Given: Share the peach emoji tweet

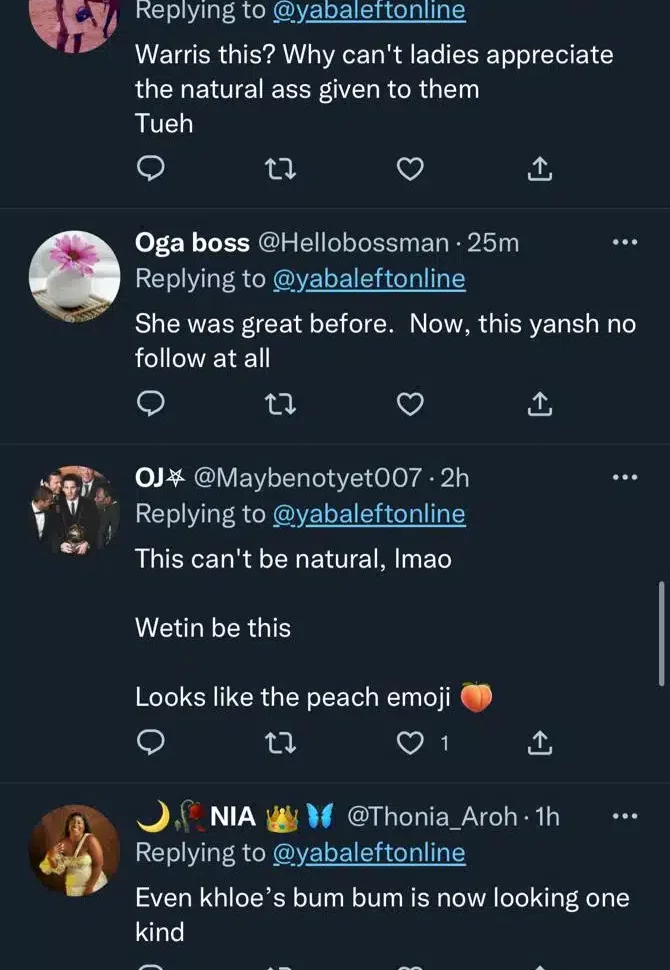Looking at the screenshot, I should pyautogui.click(x=539, y=743).
